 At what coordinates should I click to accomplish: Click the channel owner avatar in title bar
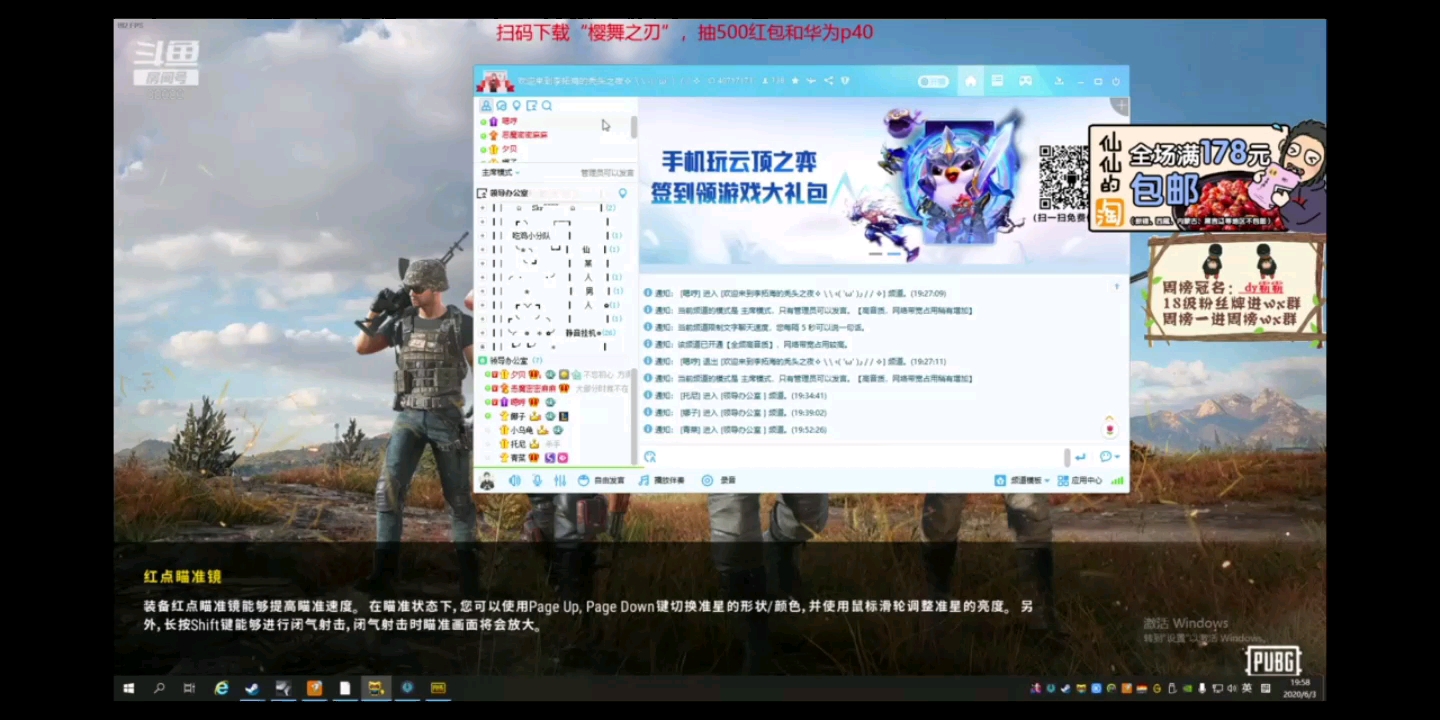(x=493, y=80)
